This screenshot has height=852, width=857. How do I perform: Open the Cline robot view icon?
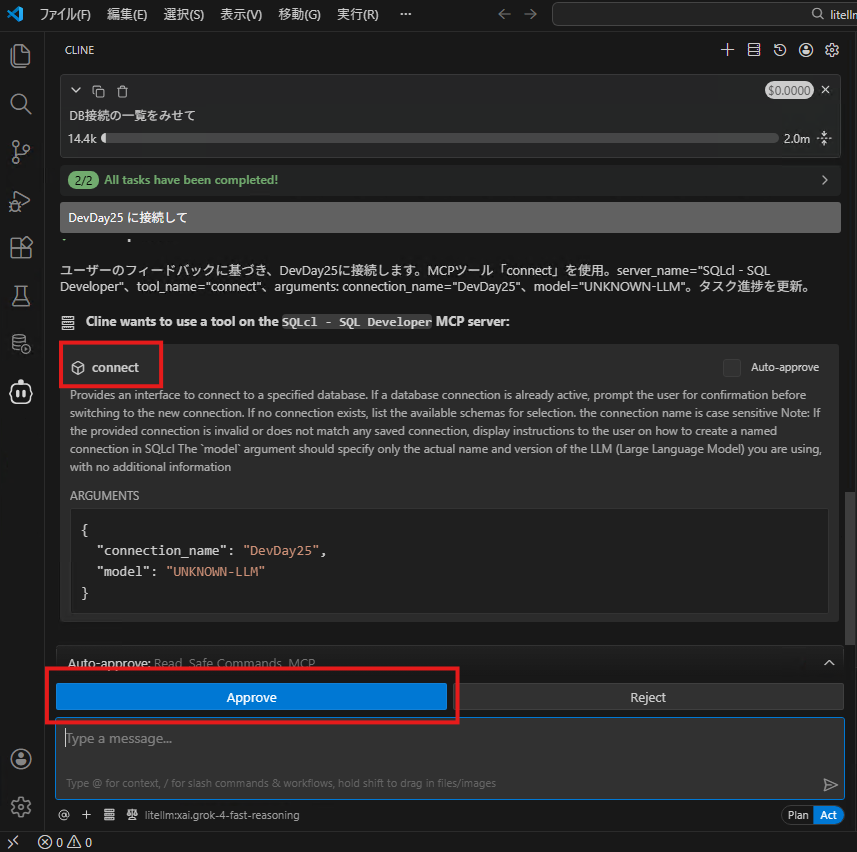pyautogui.click(x=21, y=392)
